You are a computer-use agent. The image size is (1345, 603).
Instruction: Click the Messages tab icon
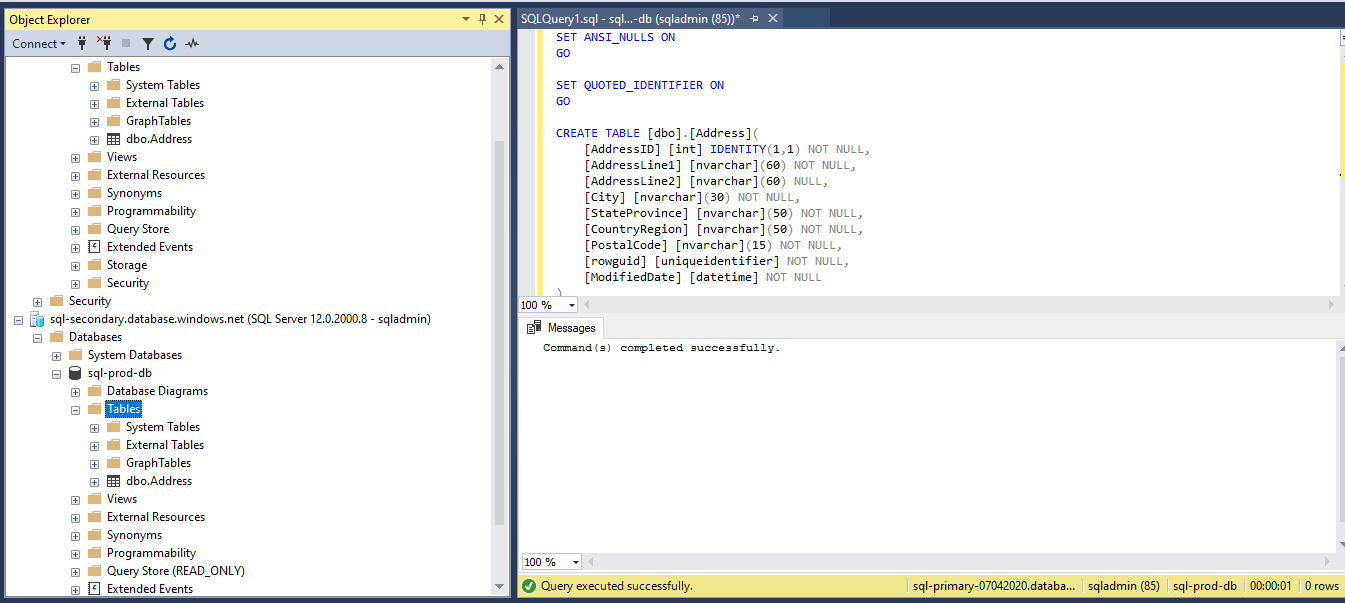(x=535, y=328)
